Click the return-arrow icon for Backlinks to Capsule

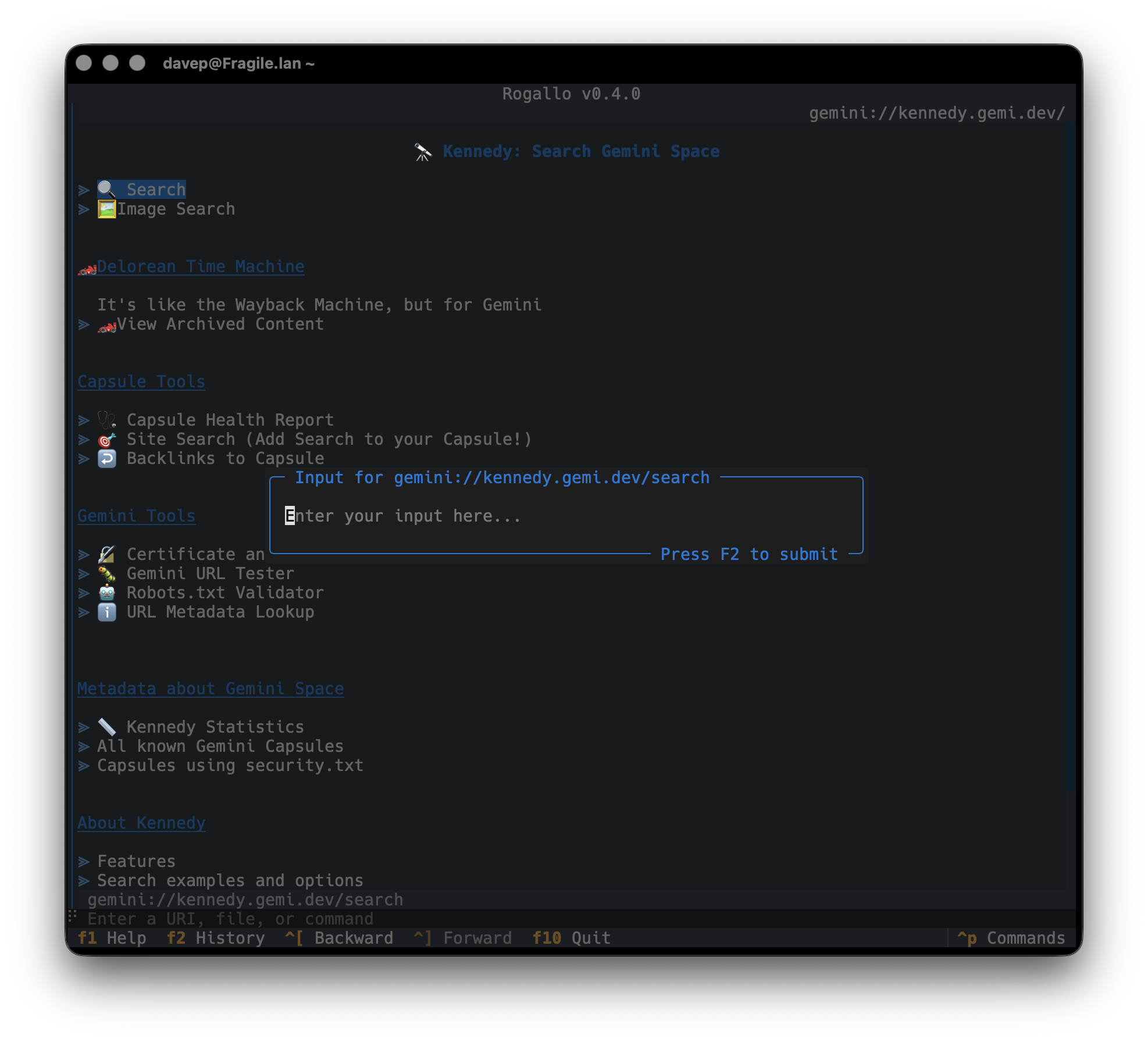[106, 458]
